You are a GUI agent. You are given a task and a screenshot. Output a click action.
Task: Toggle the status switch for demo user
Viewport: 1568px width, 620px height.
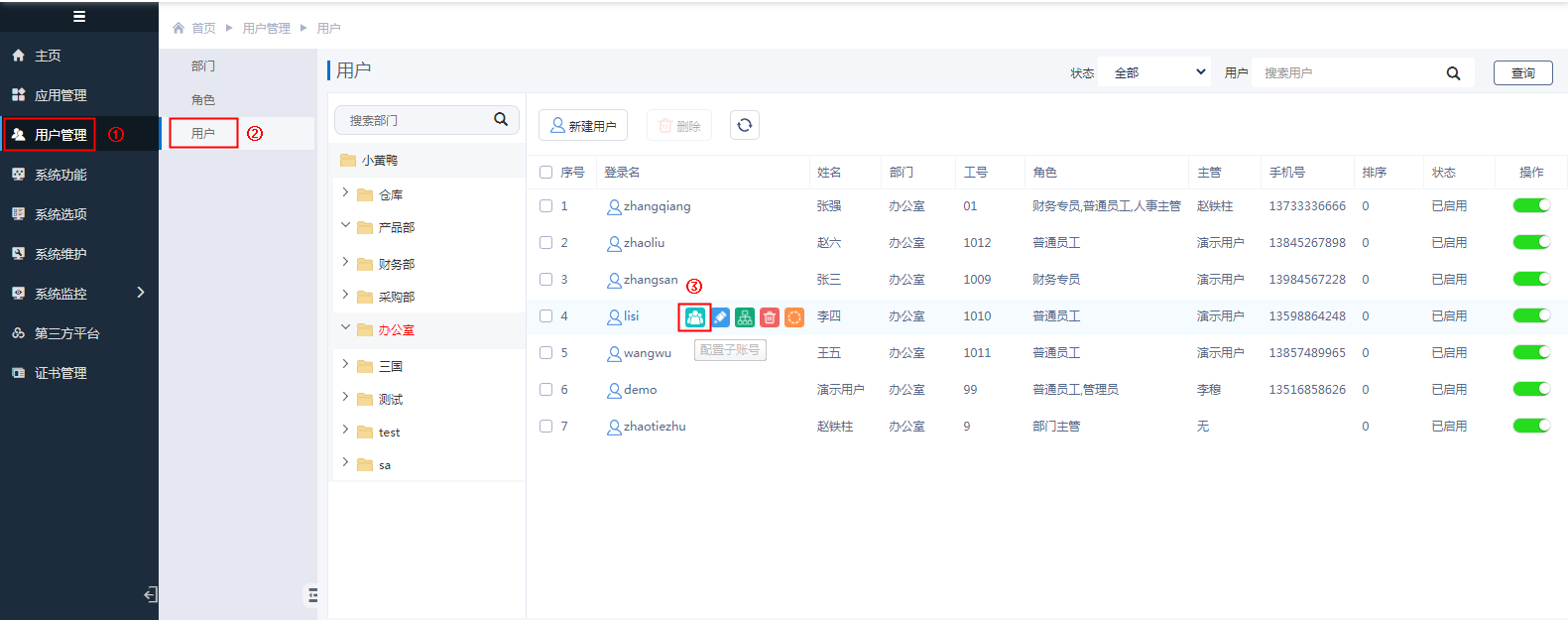(1530, 389)
